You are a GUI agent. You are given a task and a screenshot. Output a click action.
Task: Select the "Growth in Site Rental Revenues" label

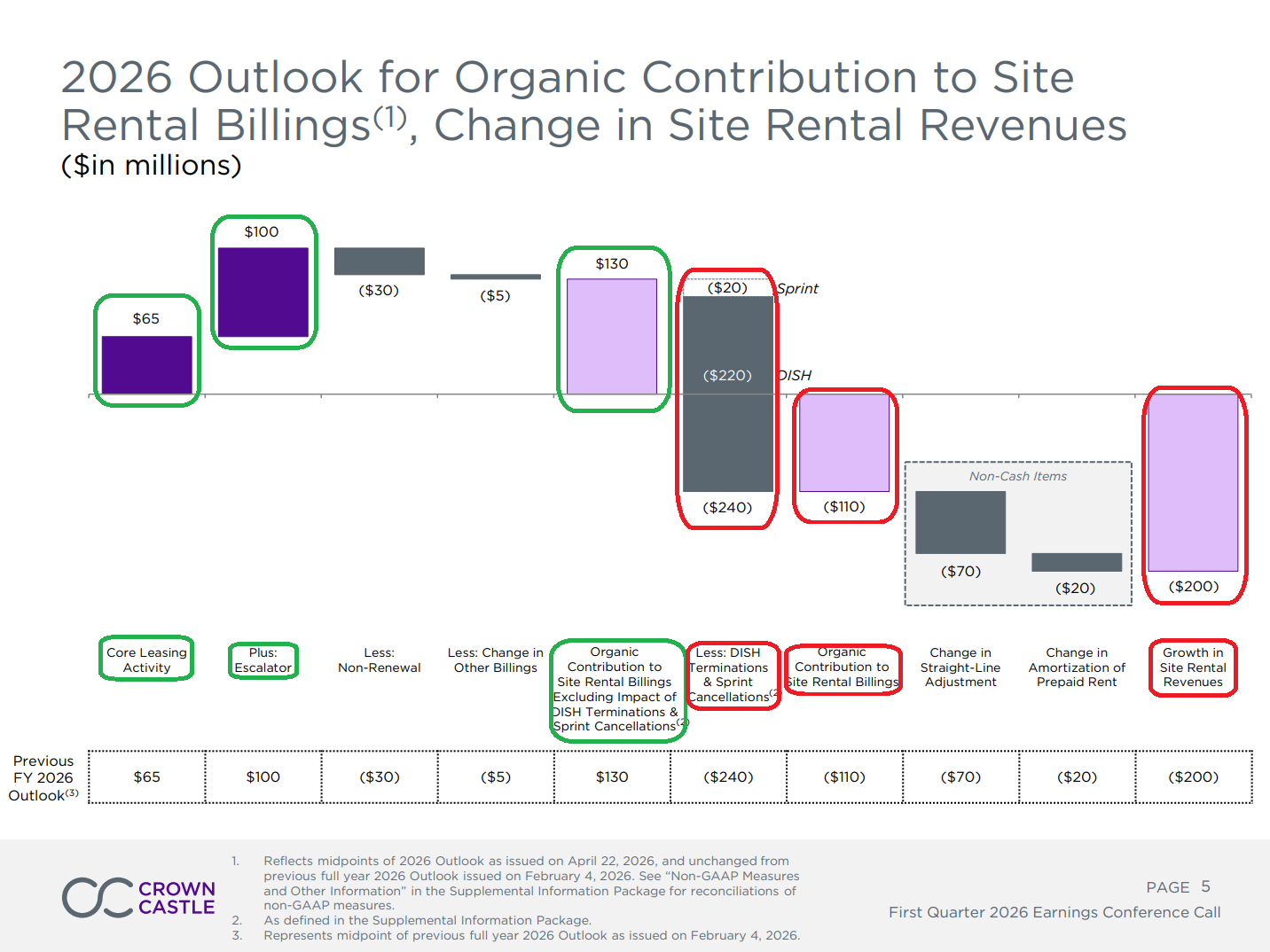(x=1193, y=667)
